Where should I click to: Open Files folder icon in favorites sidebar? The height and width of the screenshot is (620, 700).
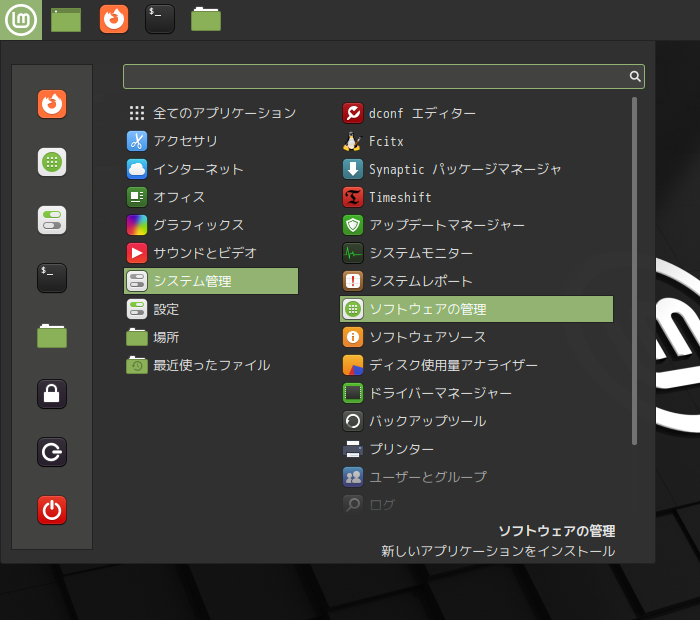(x=52, y=336)
